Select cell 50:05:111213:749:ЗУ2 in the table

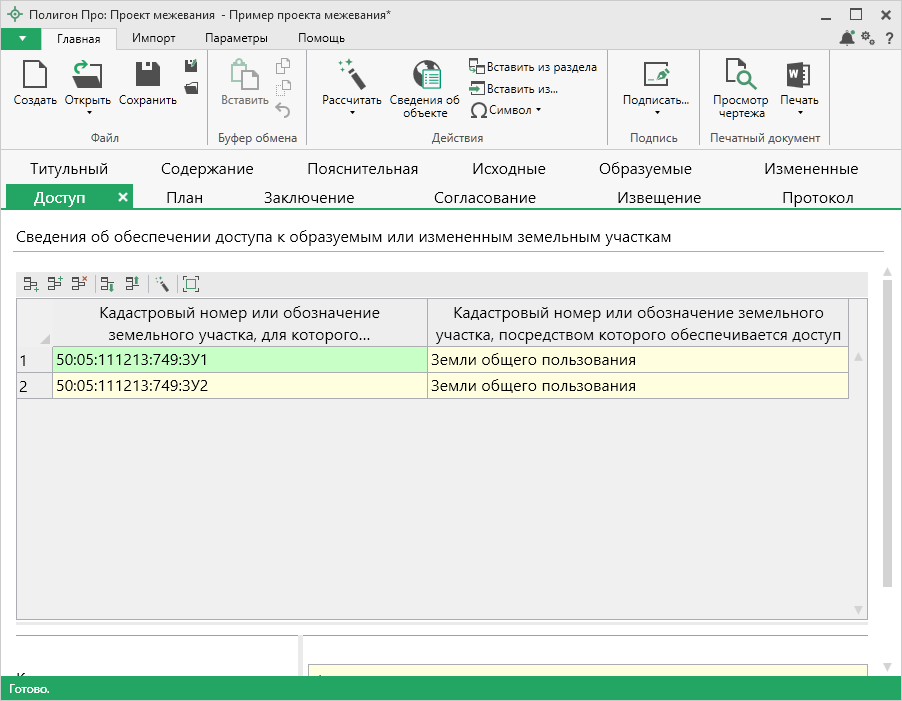click(x=240, y=385)
